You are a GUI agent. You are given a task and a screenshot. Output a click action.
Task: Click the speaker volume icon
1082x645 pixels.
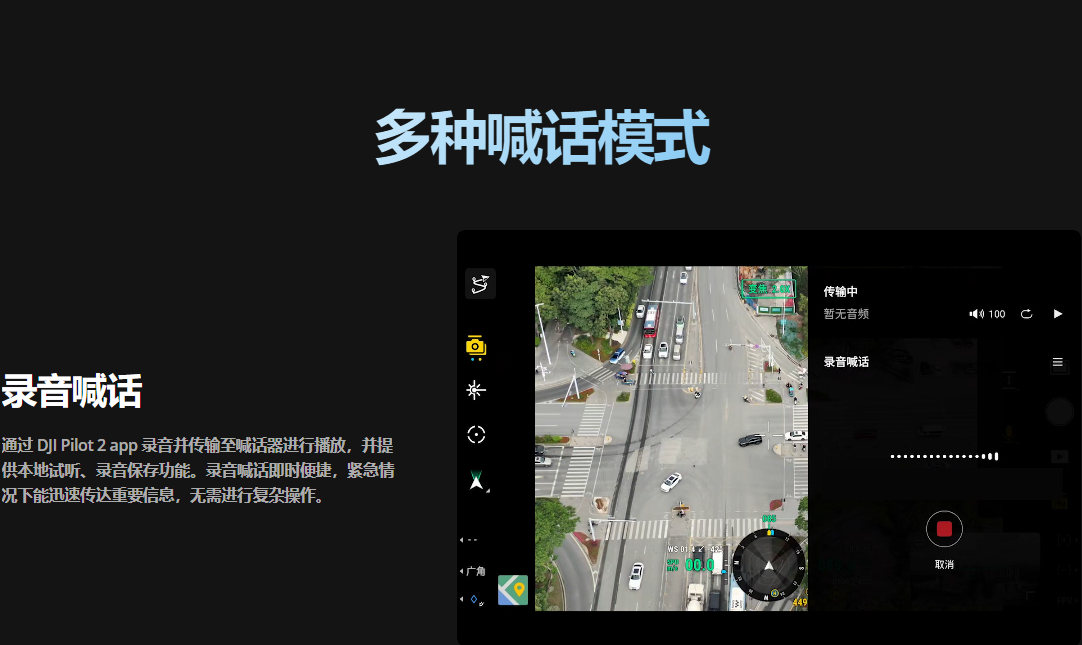point(976,314)
